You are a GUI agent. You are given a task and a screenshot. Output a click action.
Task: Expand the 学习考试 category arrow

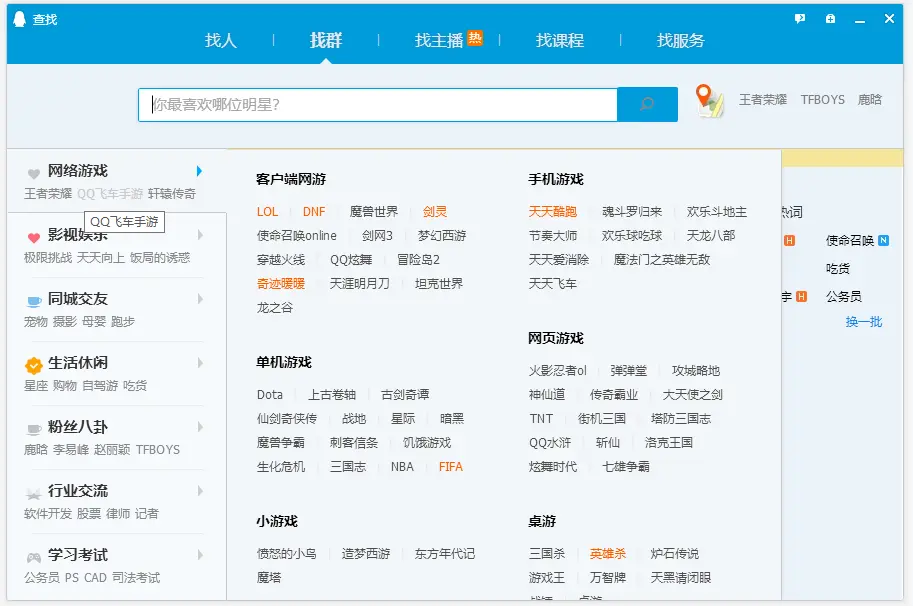pos(200,555)
